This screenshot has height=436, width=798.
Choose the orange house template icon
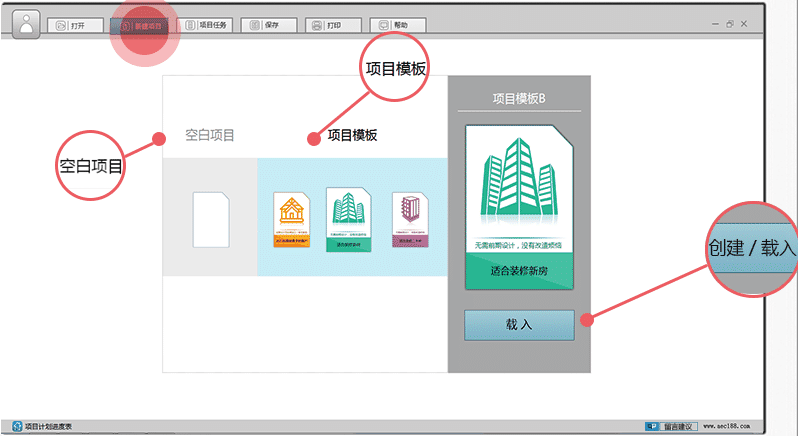coord(292,218)
